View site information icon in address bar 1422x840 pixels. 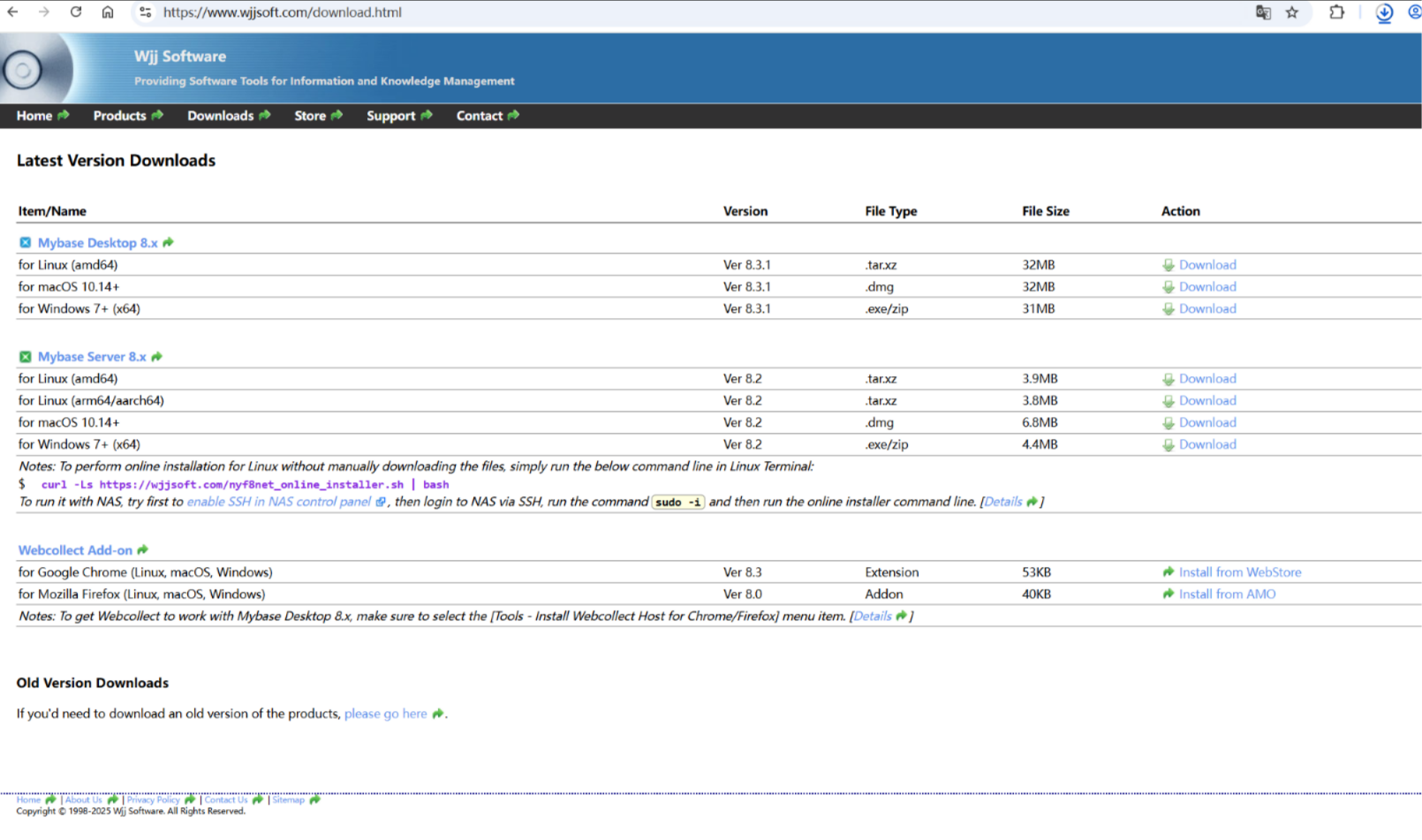(146, 12)
